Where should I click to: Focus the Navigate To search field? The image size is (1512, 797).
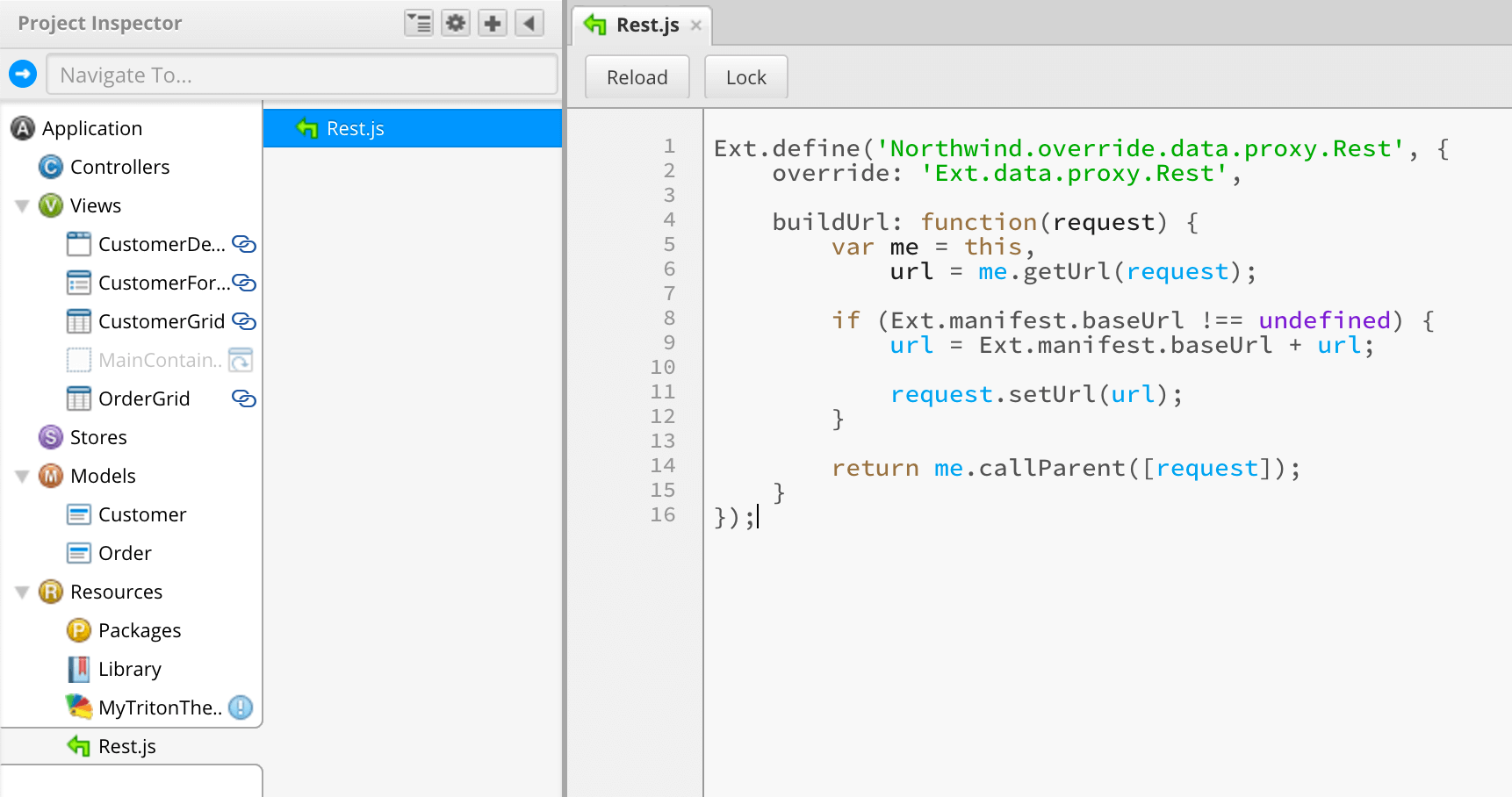(x=302, y=75)
